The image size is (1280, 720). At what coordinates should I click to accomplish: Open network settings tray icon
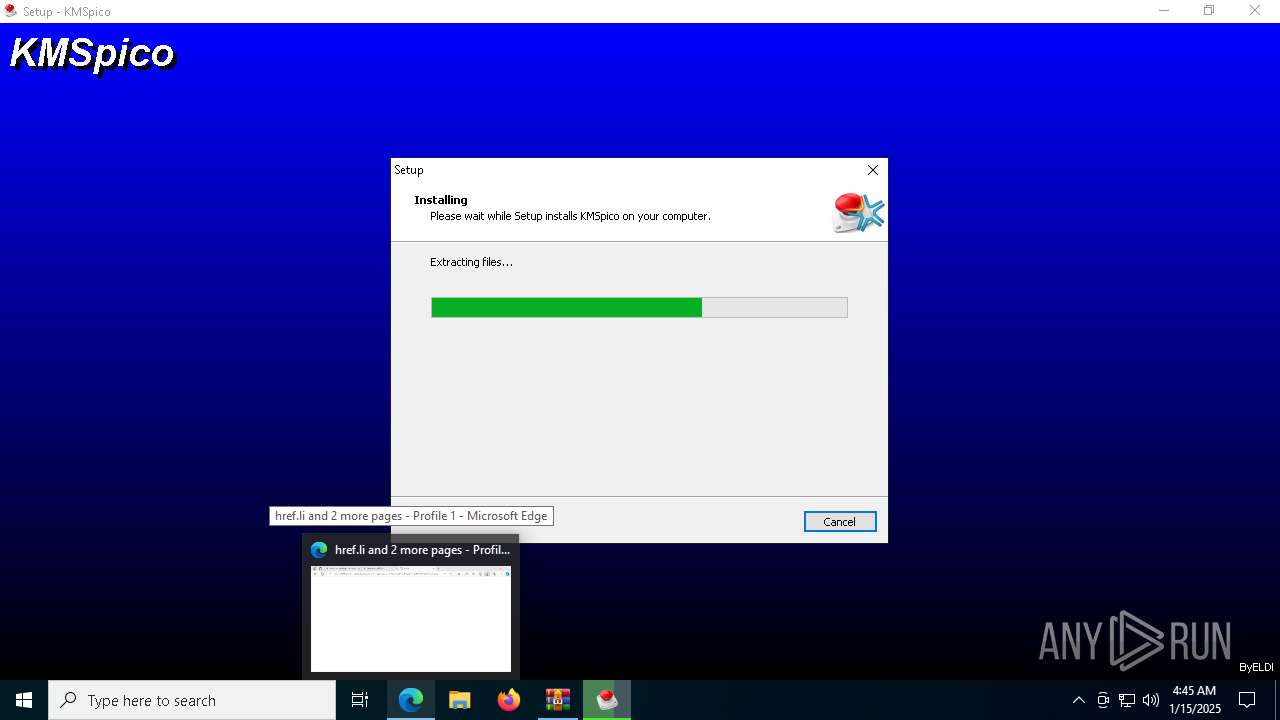[1127, 700]
